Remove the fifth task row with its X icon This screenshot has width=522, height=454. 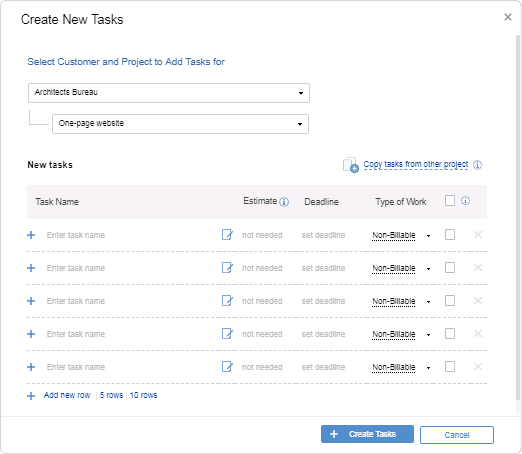[478, 367]
